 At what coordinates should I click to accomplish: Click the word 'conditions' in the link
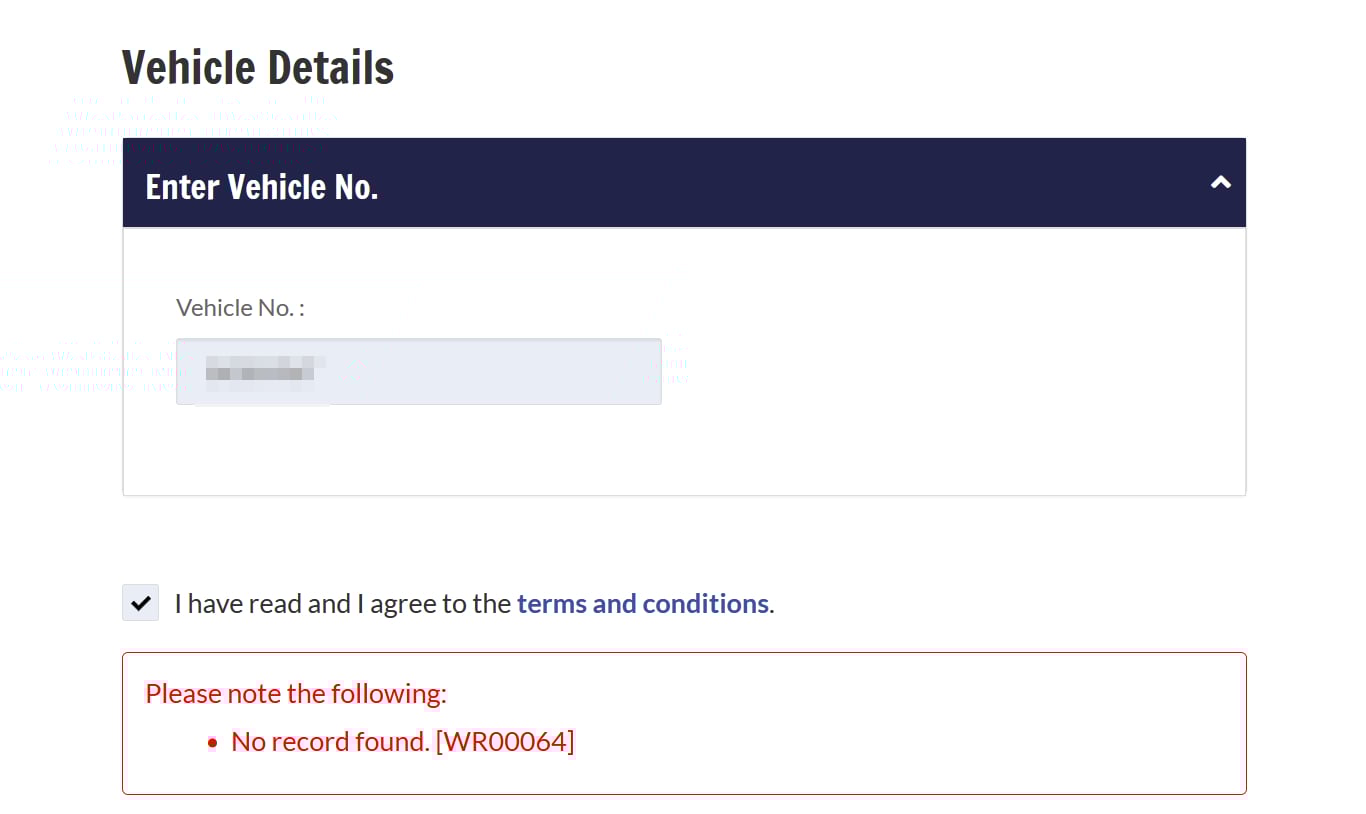tap(705, 604)
